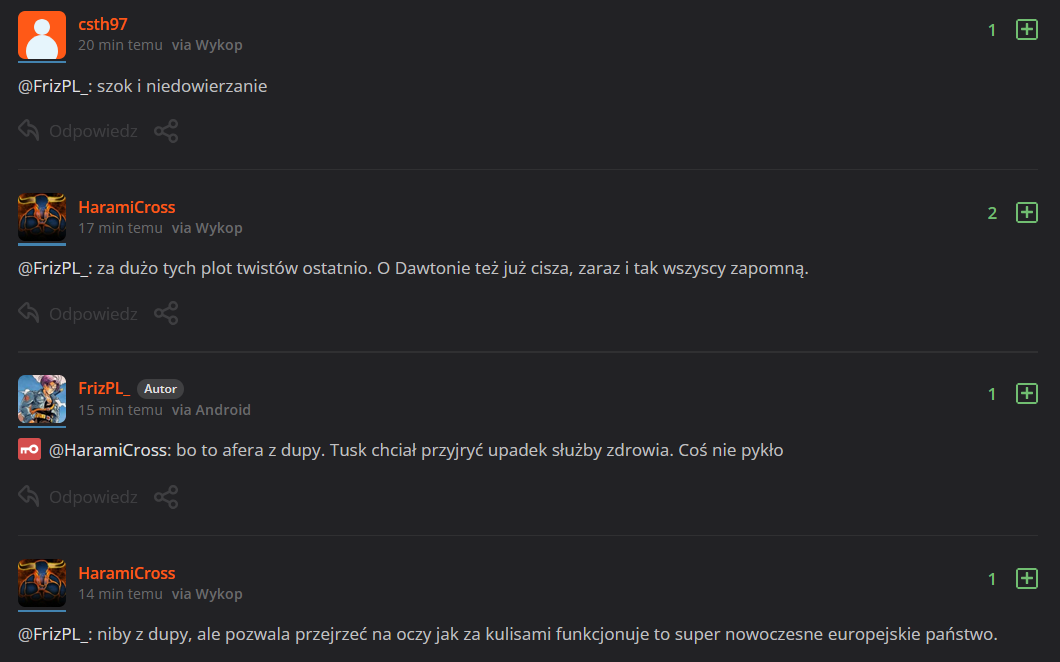Upvote csth97's comment with plus icon
Viewport: 1060px width, 662px height.
coord(1026,30)
